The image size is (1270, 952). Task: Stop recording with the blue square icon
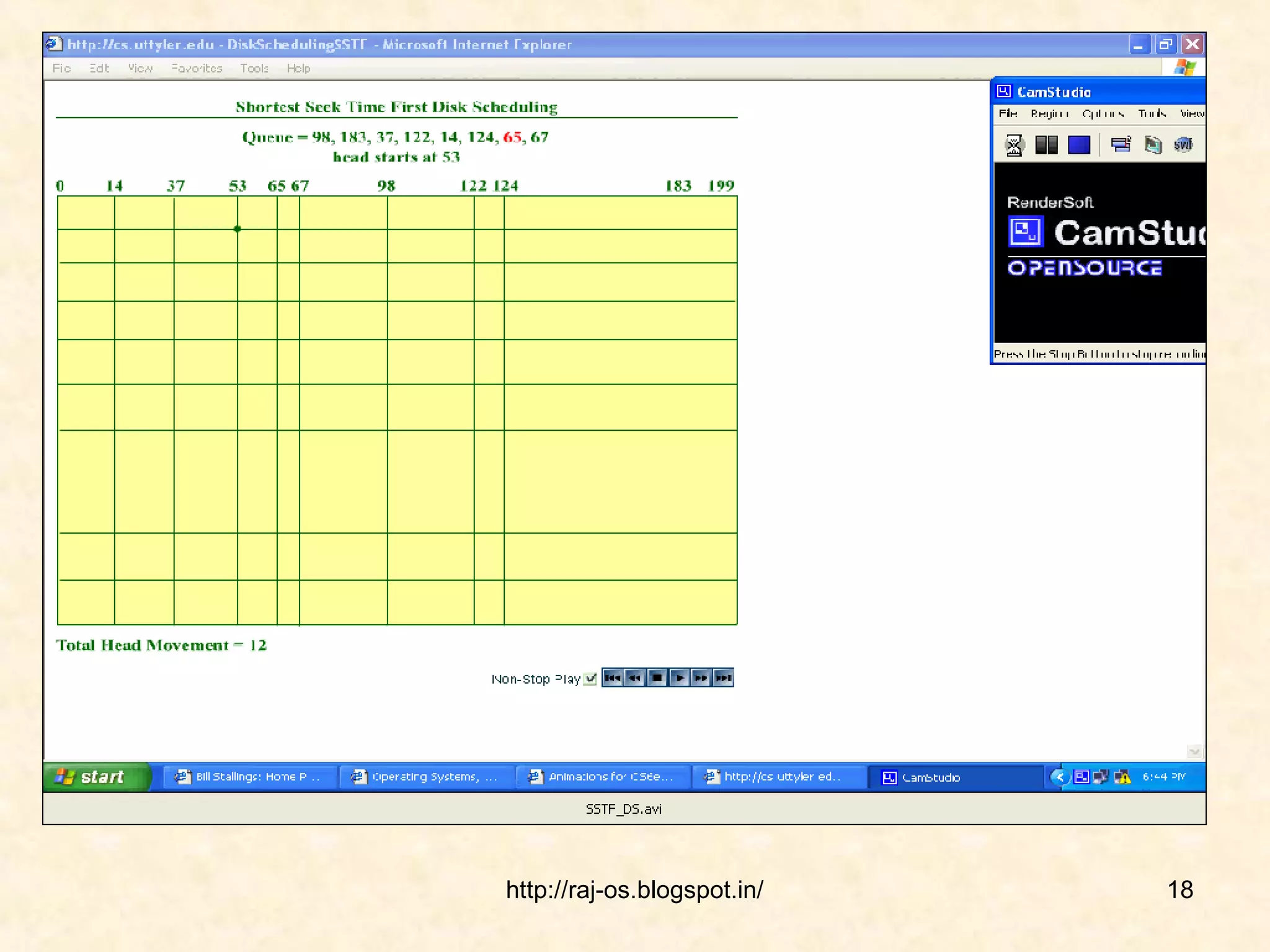point(1079,145)
